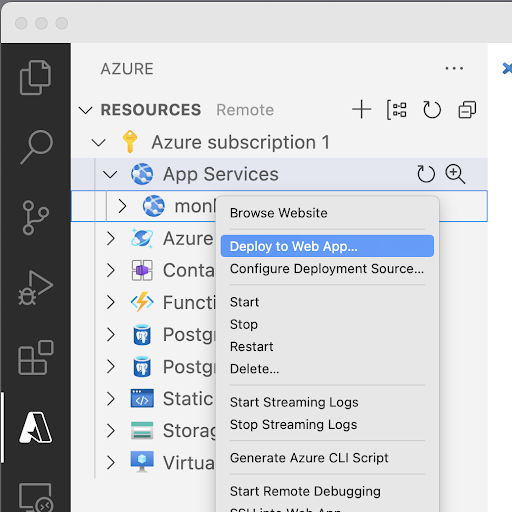Choose Browse Website from context menu
The image size is (512, 512).
[x=327, y=213]
